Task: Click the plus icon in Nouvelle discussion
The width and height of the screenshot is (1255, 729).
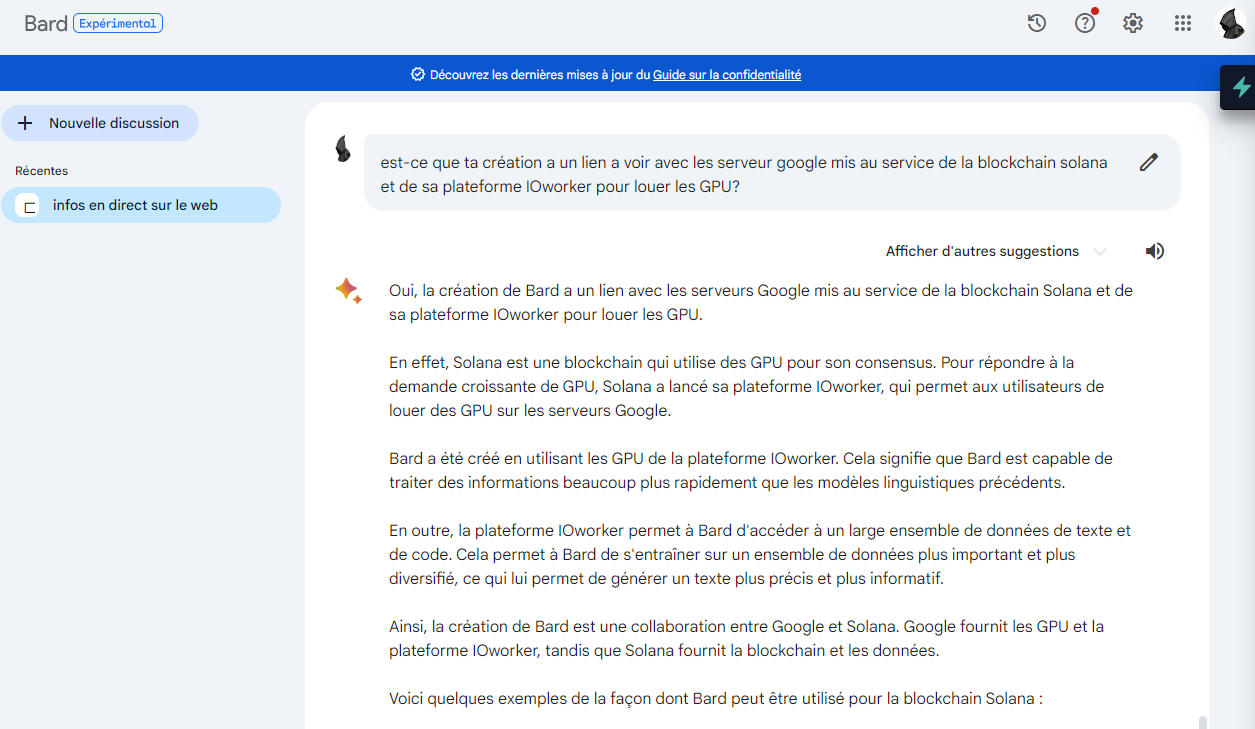Action: coord(26,123)
